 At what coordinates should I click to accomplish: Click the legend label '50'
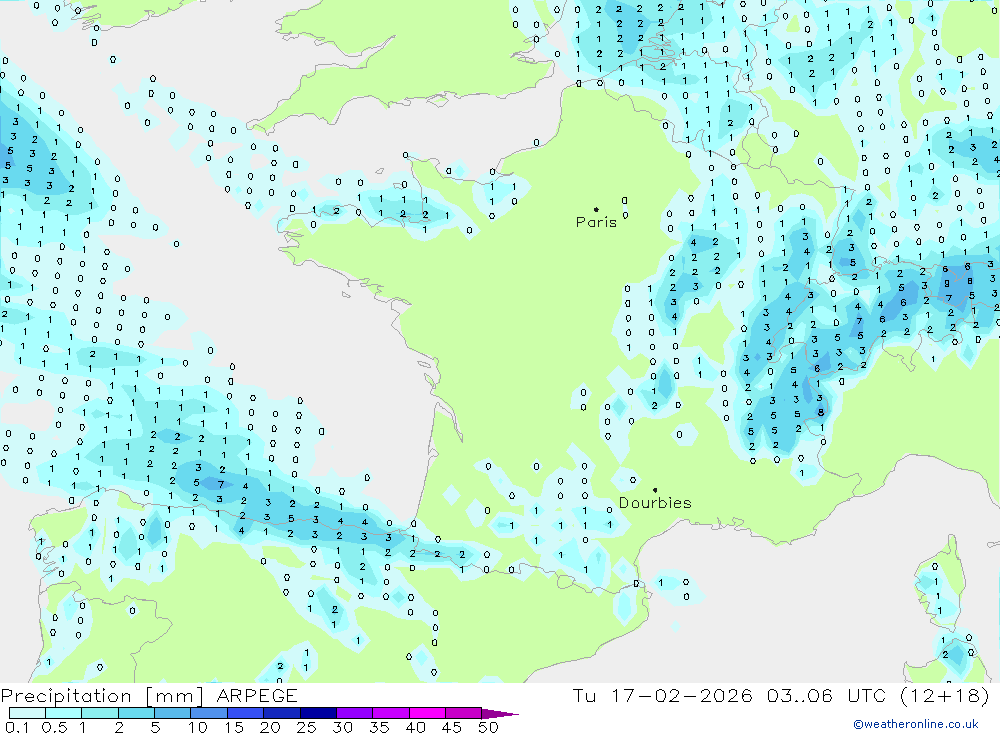point(488,727)
